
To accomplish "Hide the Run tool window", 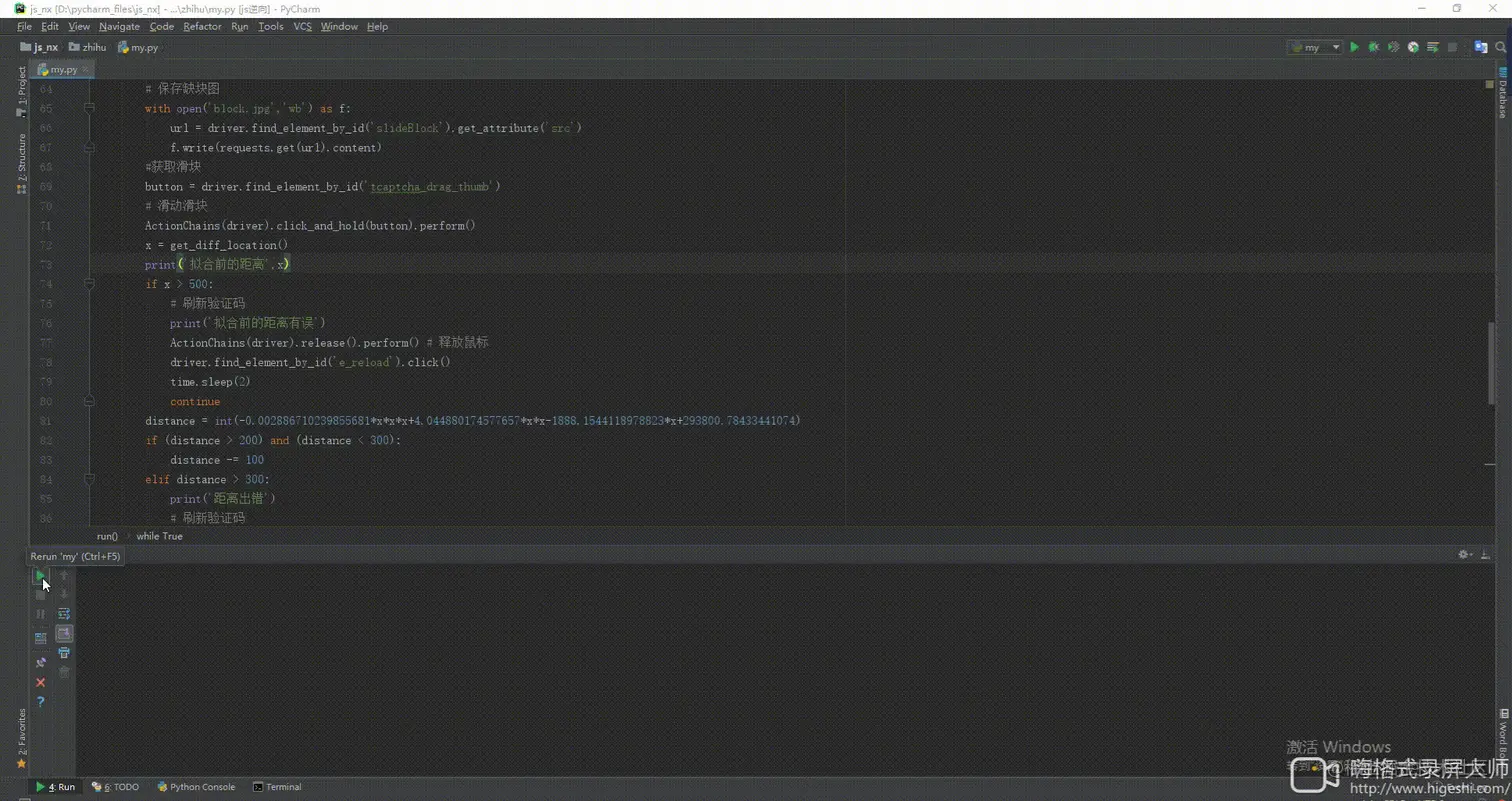I will coord(1483,554).
